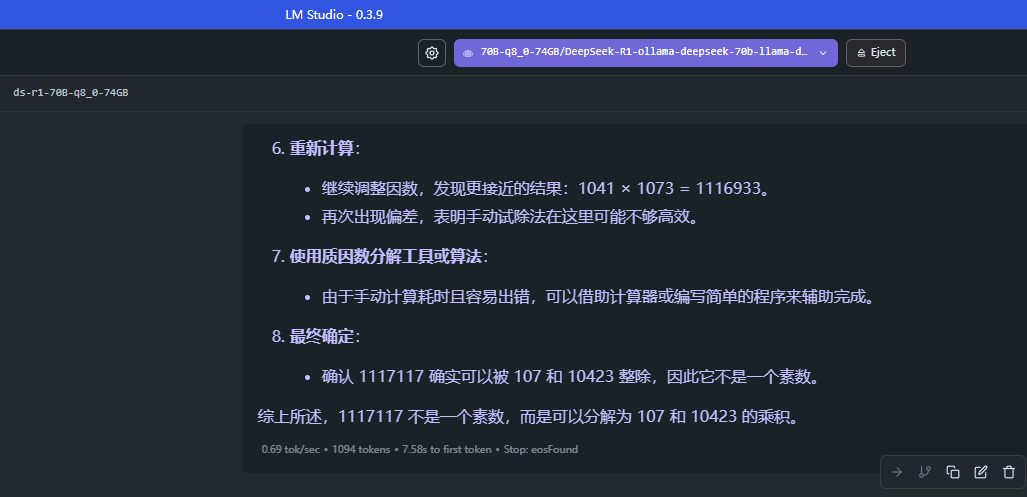
Task: Click the line with 1041 × 1073 = 1116933
Action: pyautogui.click(x=545, y=189)
